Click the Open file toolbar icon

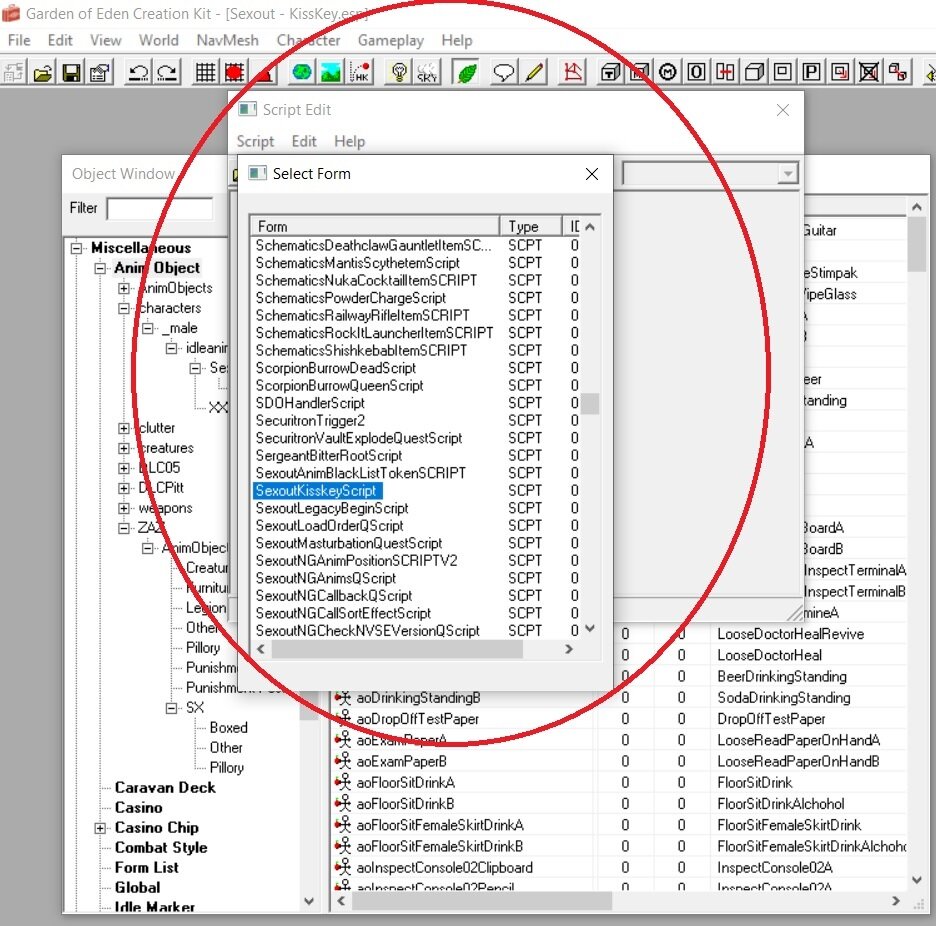click(x=42, y=73)
